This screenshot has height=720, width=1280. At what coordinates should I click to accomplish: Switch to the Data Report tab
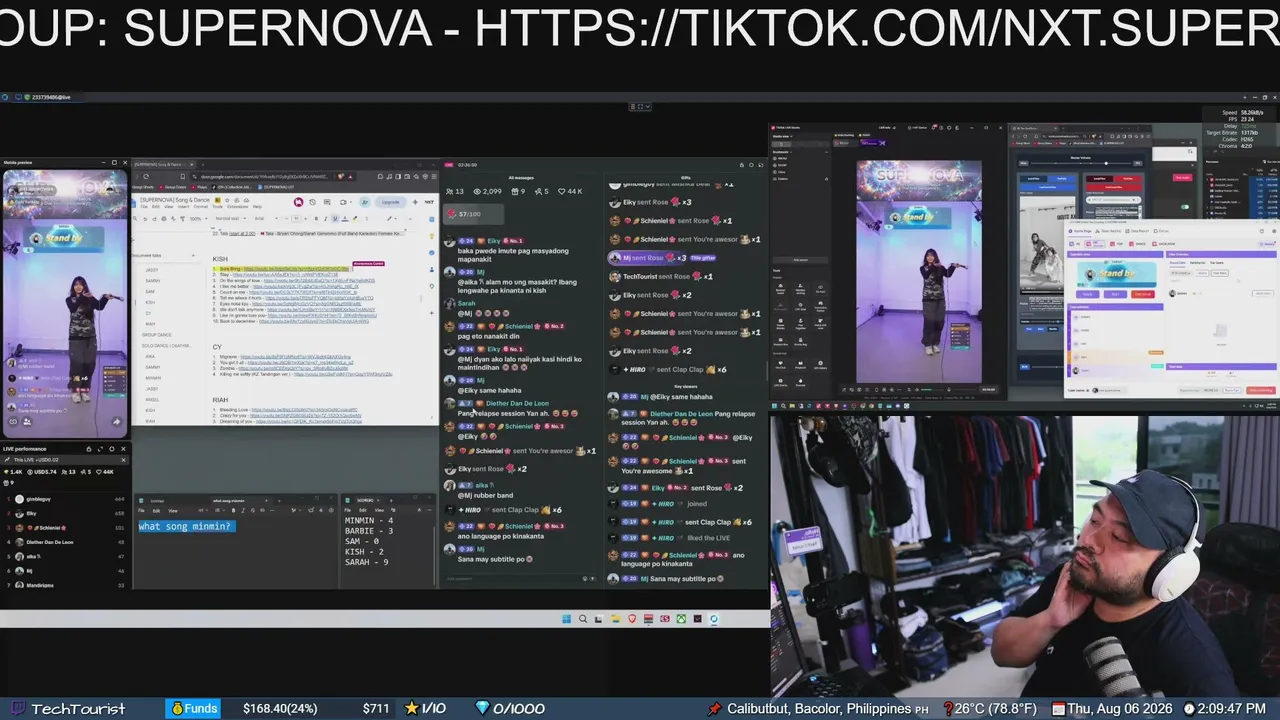tap(1139, 231)
